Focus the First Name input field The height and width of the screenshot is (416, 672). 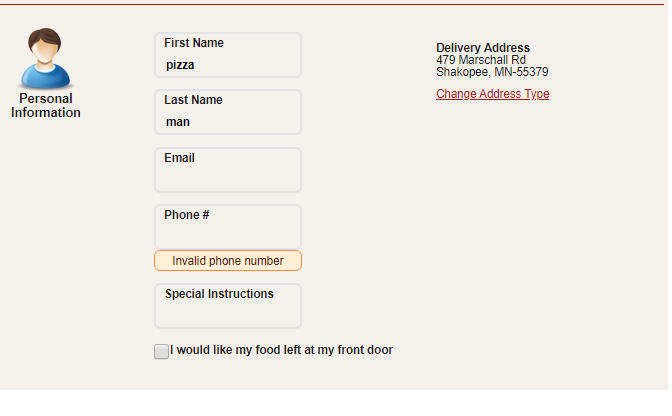(228, 55)
